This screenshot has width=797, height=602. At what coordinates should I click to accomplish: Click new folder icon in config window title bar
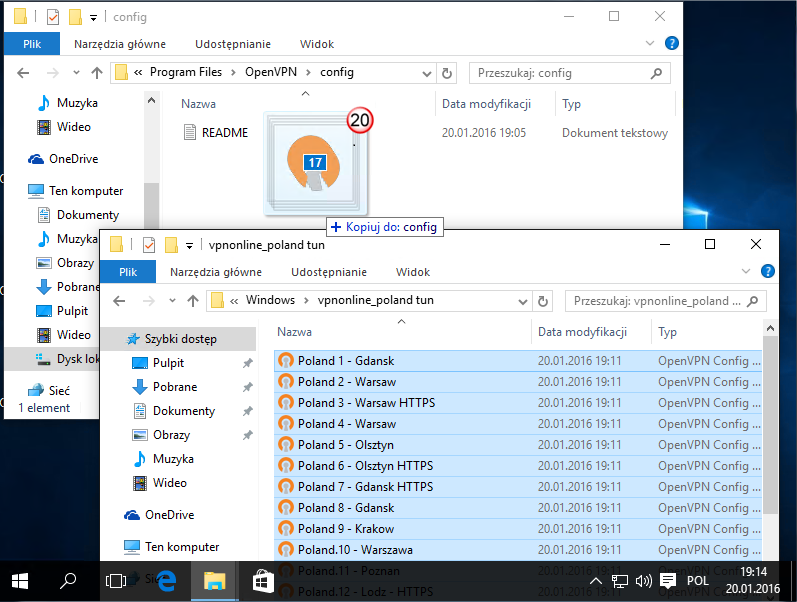coord(75,17)
